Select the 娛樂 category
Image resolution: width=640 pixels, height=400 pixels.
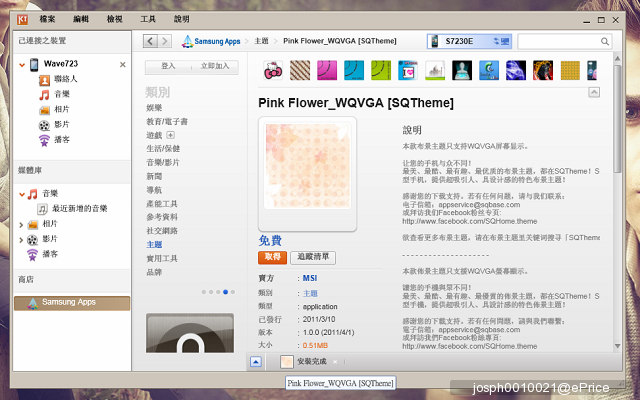(x=154, y=108)
